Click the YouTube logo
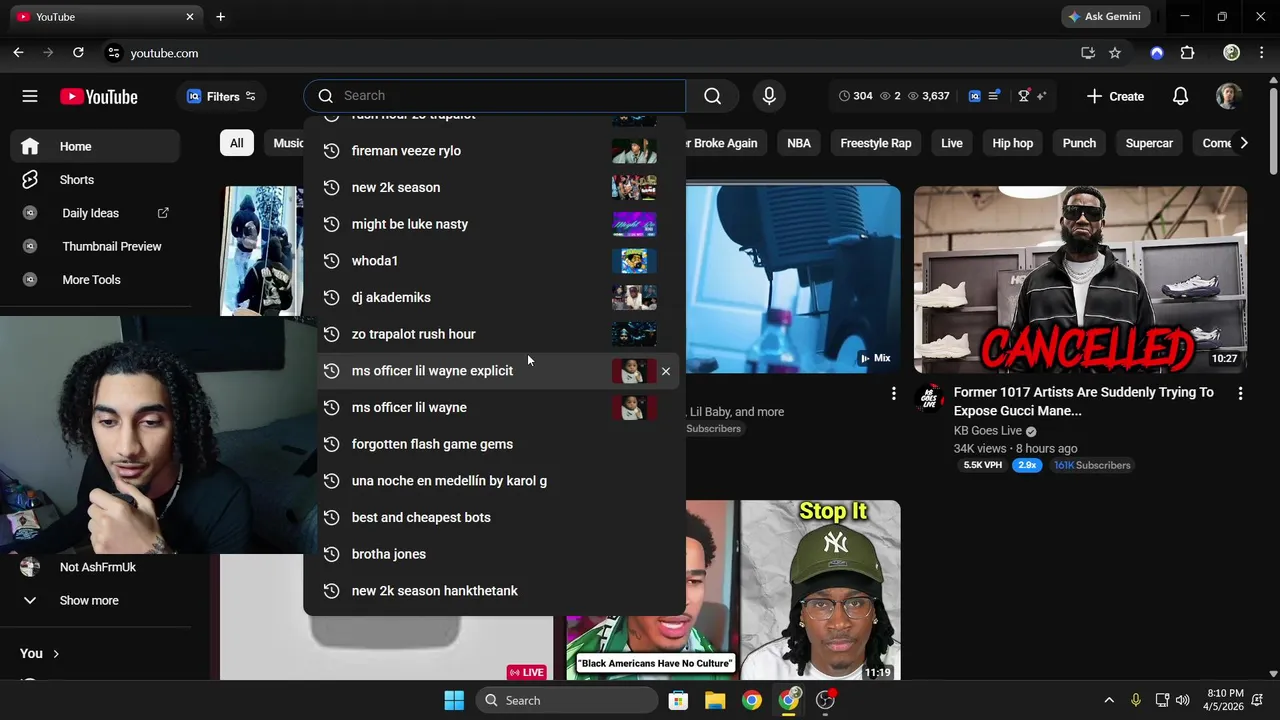Viewport: 1280px width, 720px height. [x=99, y=96]
